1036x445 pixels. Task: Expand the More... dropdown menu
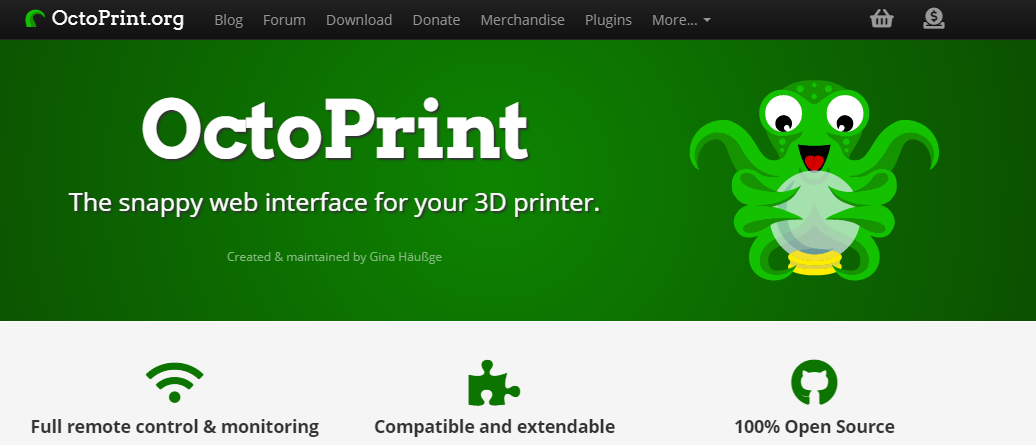tap(681, 20)
